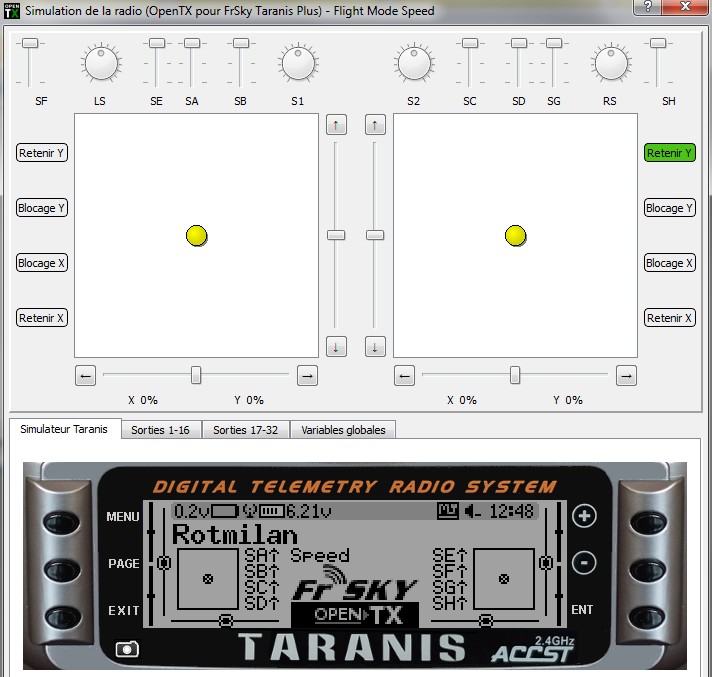Click the camera screenshot icon on Taranis
Image resolution: width=712 pixels, height=677 pixels.
point(127,649)
